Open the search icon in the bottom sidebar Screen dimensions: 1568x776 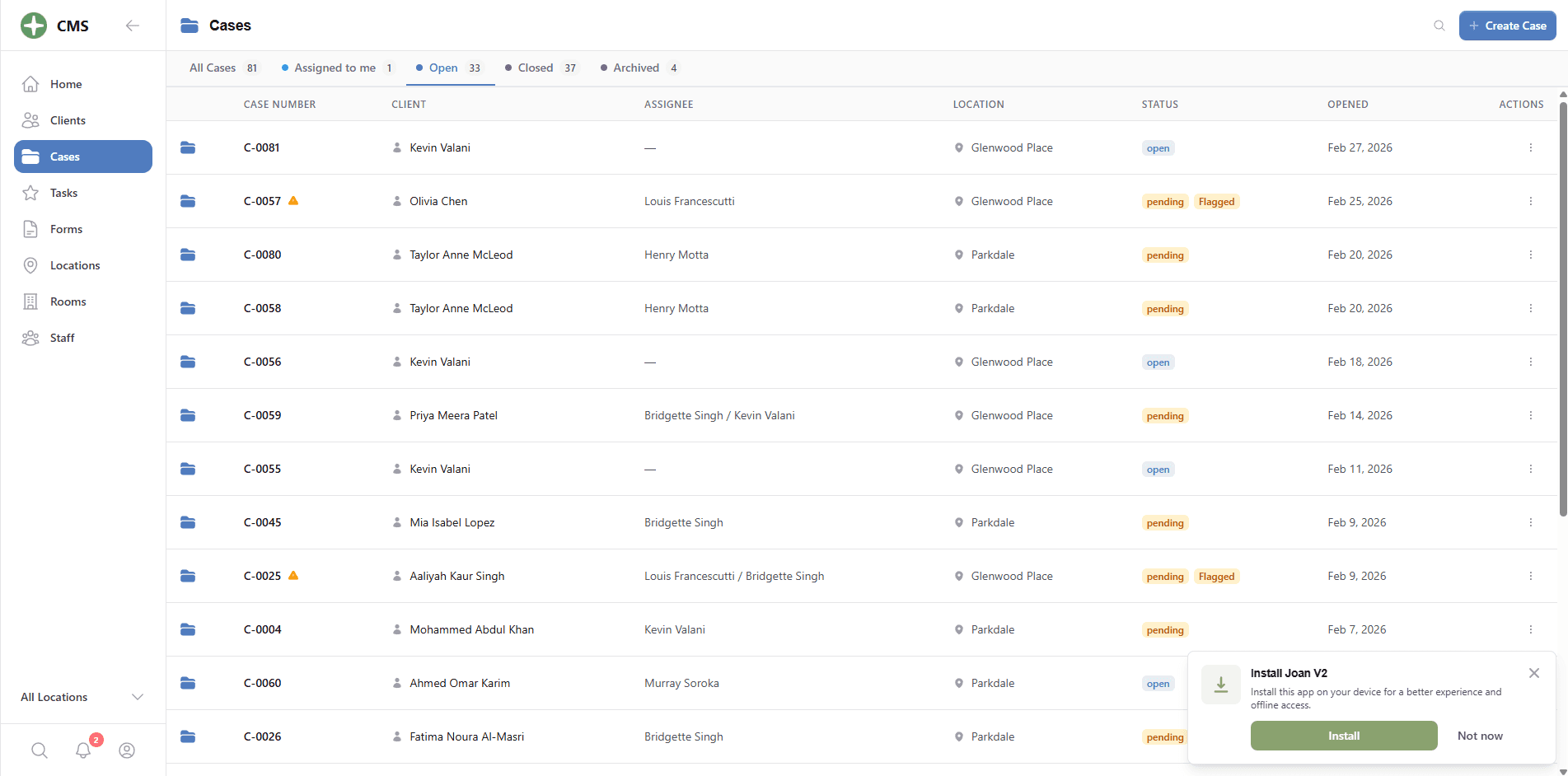tap(40, 750)
